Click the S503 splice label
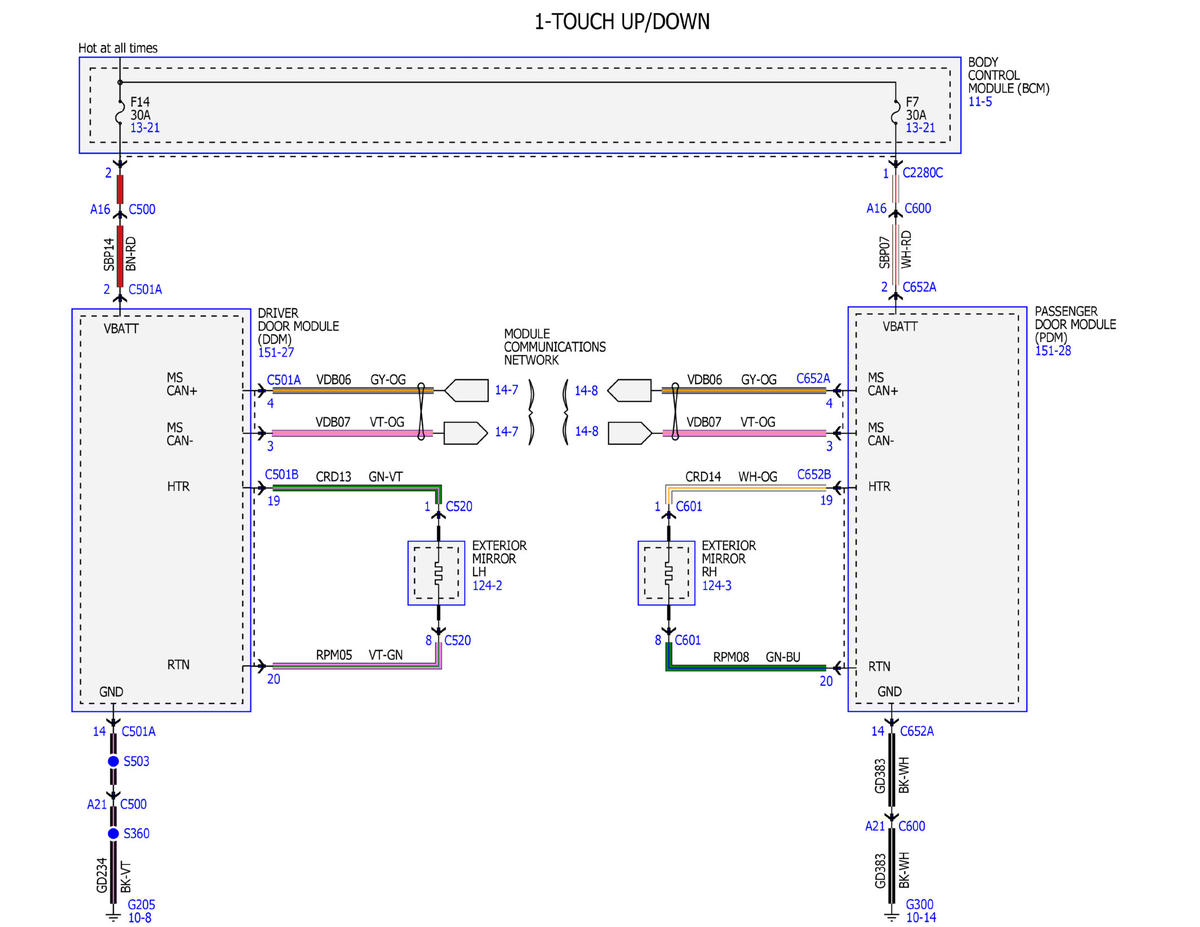This screenshot has width=1200, height=927. [138, 761]
